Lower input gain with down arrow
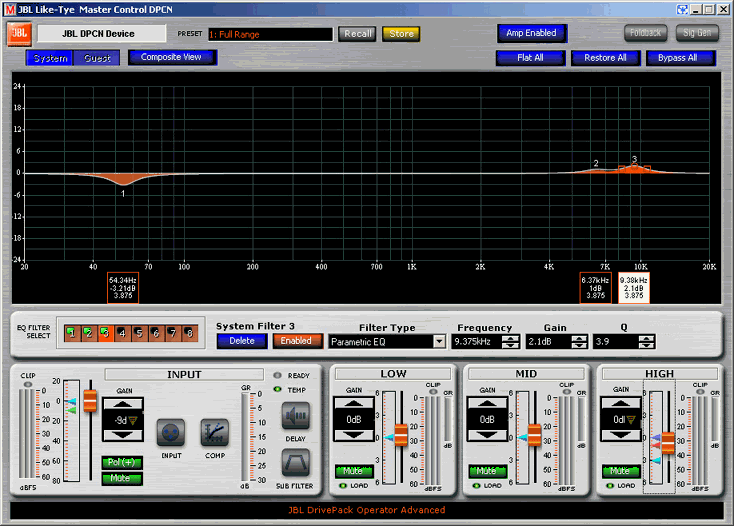The image size is (734, 526). point(123,435)
